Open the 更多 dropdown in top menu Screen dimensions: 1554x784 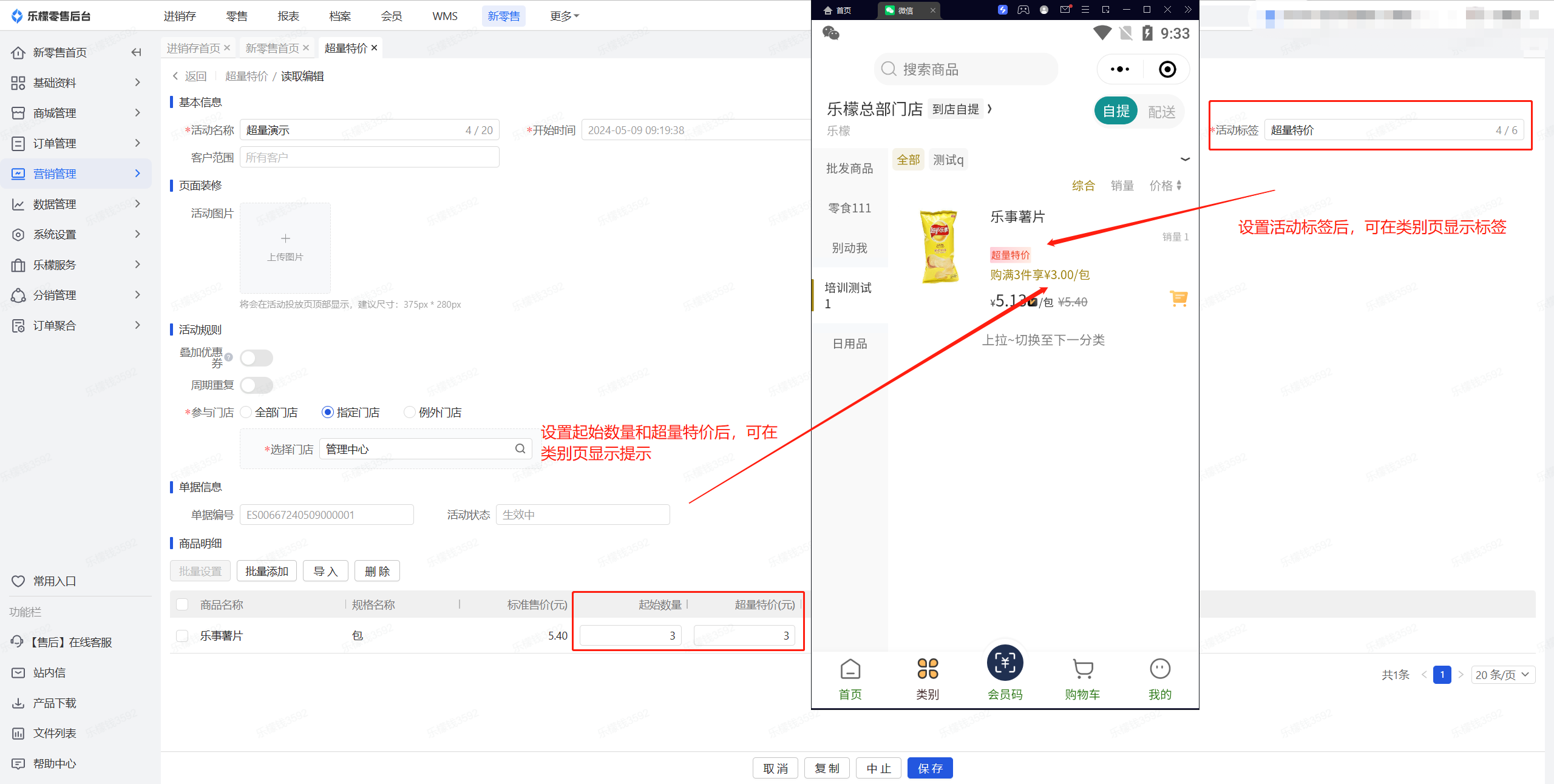[565, 16]
